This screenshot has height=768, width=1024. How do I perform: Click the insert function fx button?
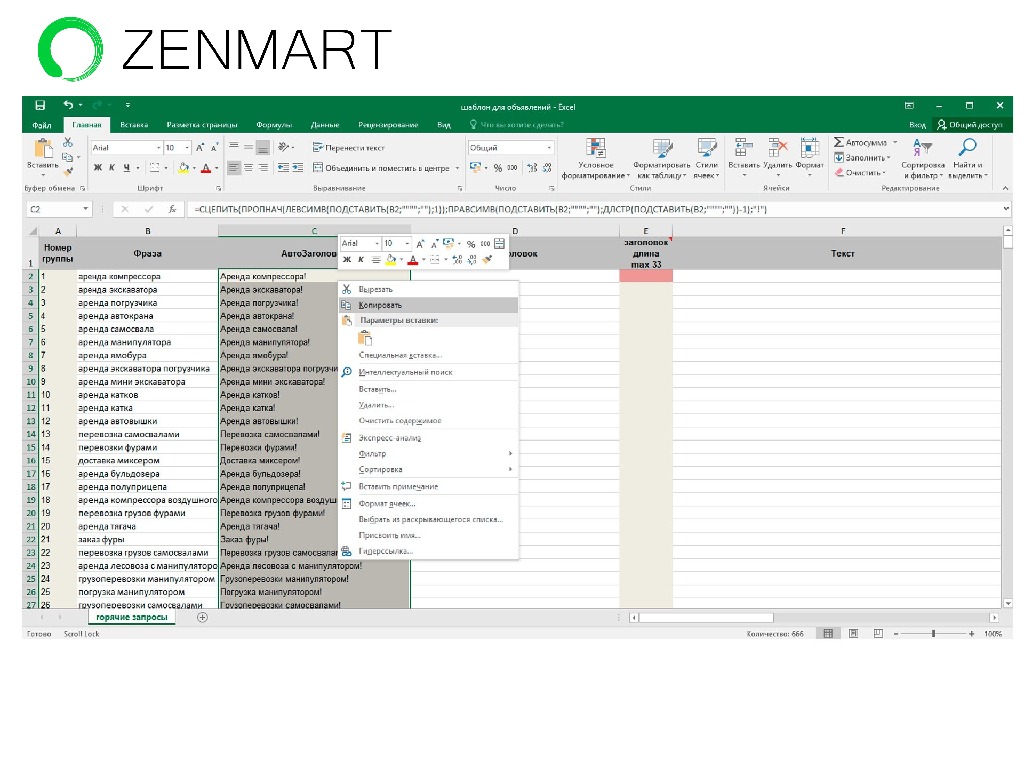pos(172,210)
